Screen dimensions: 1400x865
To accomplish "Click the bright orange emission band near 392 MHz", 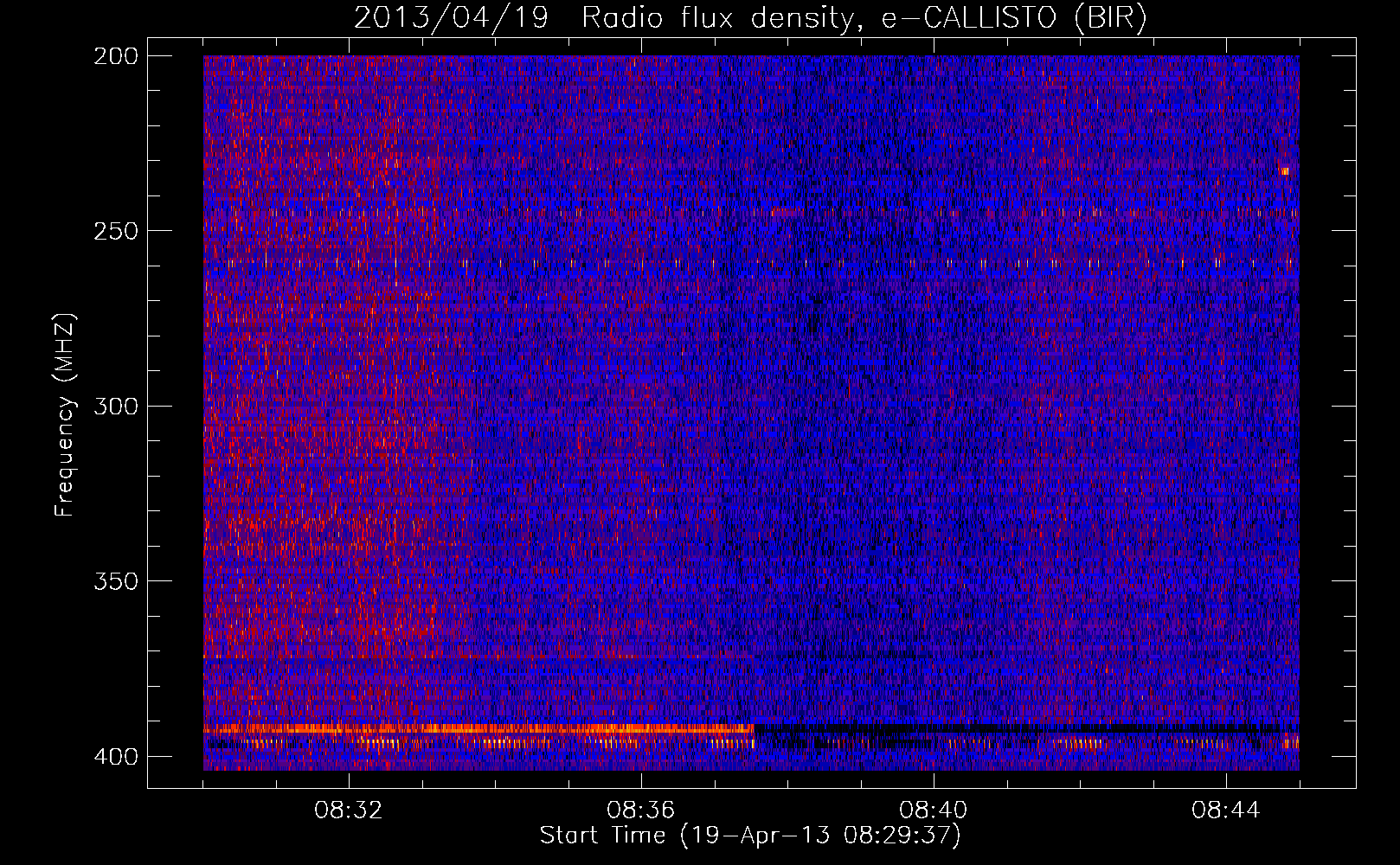I will coord(478,729).
